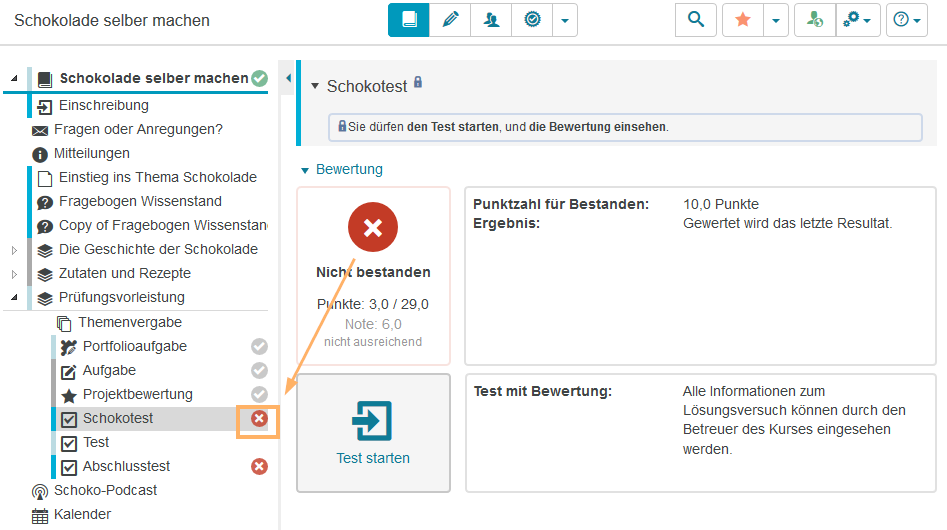Click the star icon of Projektbewertung
The height and width of the screenshot is (530, 947).
(69, 396)
